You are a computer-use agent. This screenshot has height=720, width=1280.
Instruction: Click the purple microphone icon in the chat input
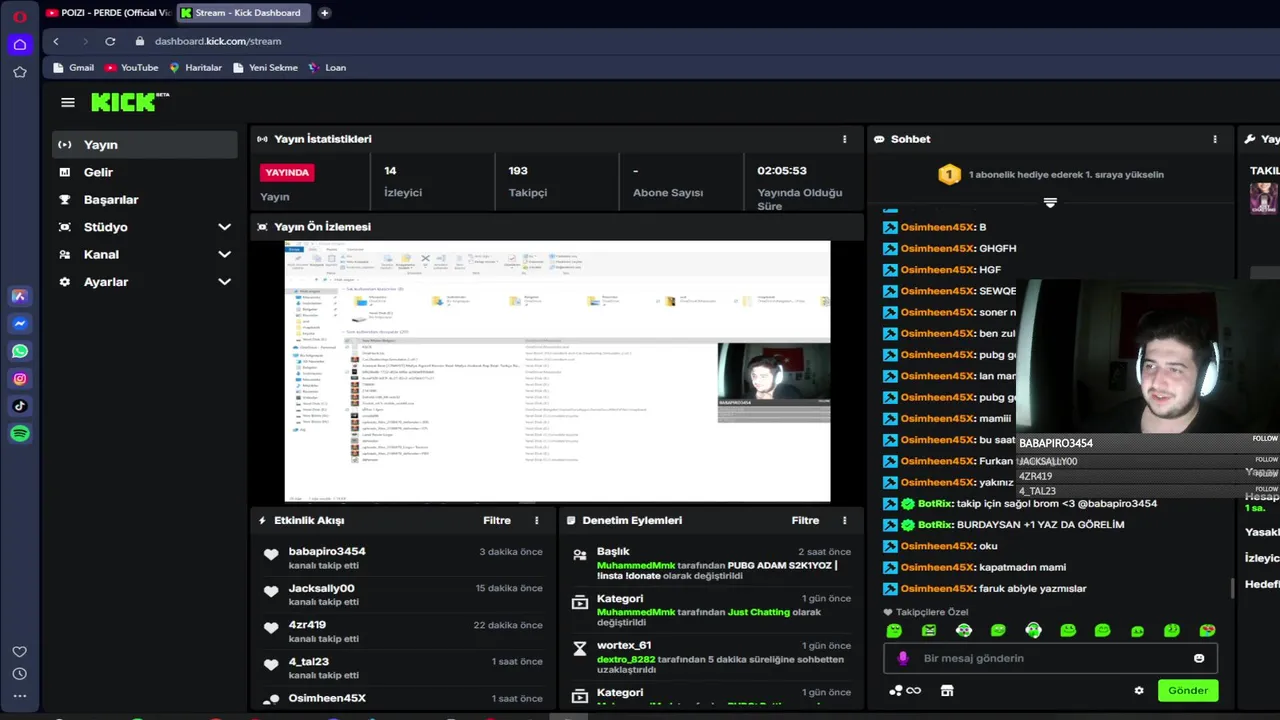coord(903,658)
